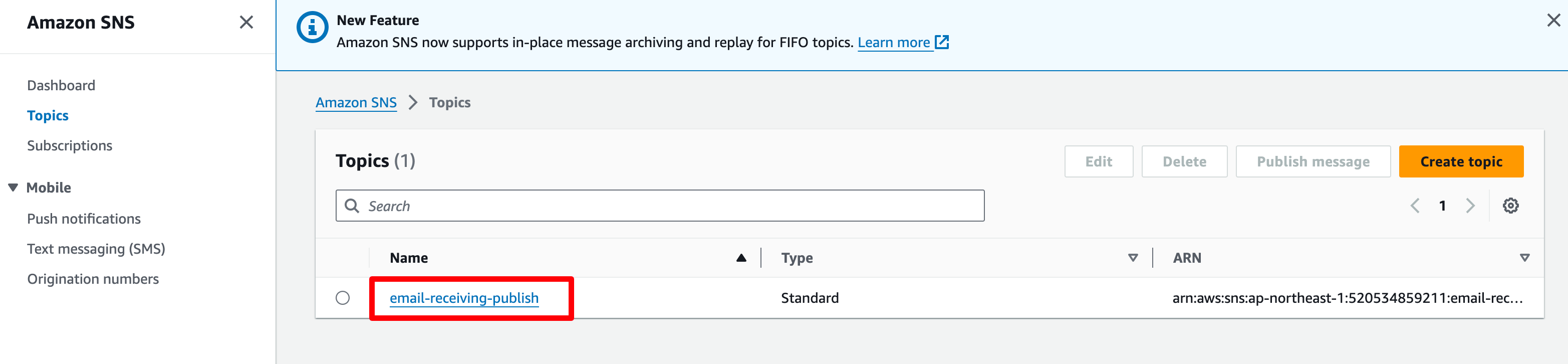Click the New Feature info icon
The width and height of the screenshot is (1568, 364).
312,28
